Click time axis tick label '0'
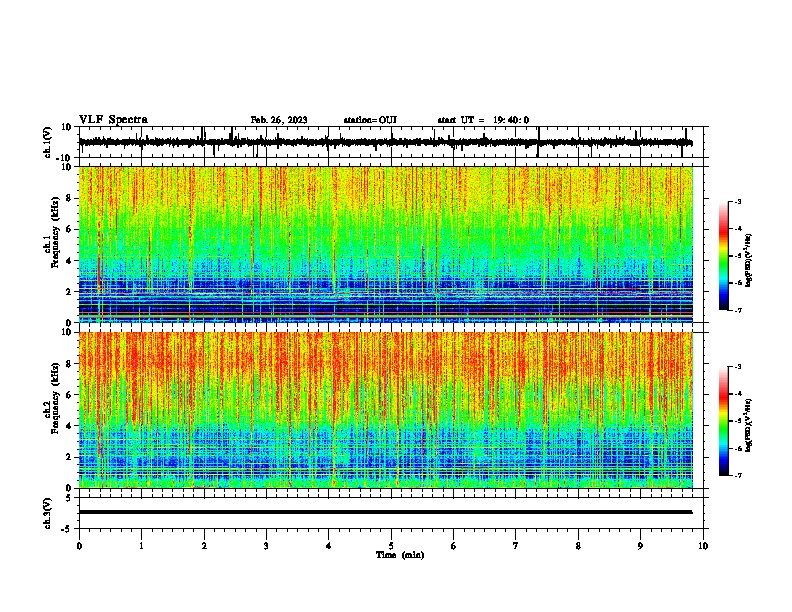Image resolution: width=792 pixels, height=612 pixels. coord(79,546)
